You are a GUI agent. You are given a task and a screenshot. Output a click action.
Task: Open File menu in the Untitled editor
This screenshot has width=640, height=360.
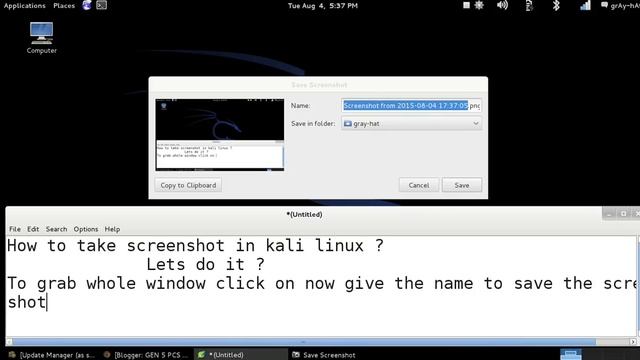coord(15,229)
